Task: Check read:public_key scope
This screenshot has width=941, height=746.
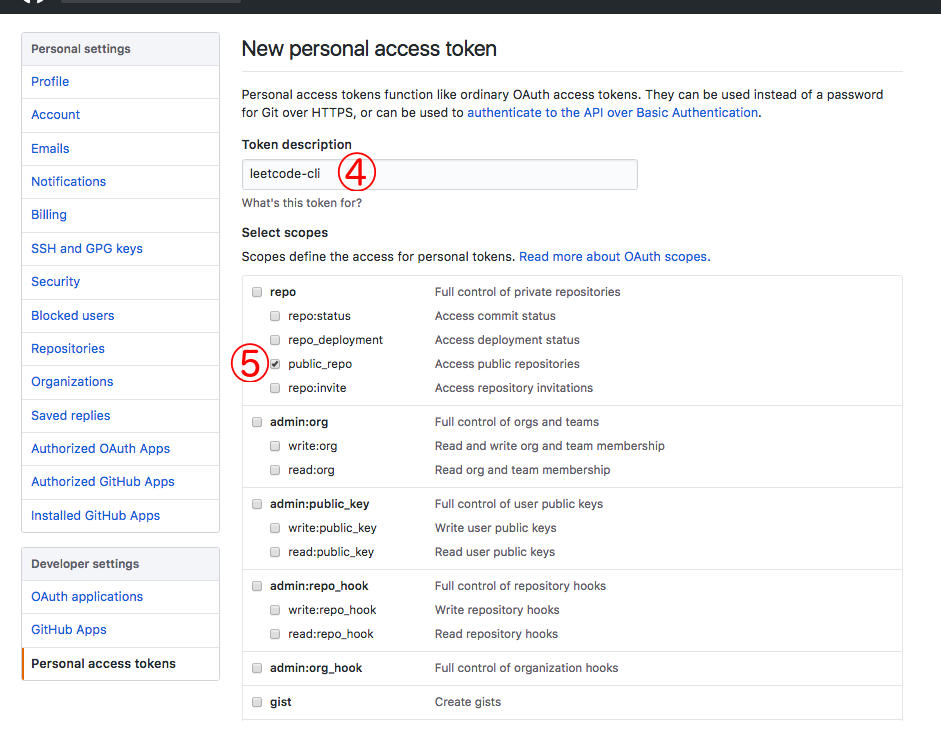Action: click(275, 552)
